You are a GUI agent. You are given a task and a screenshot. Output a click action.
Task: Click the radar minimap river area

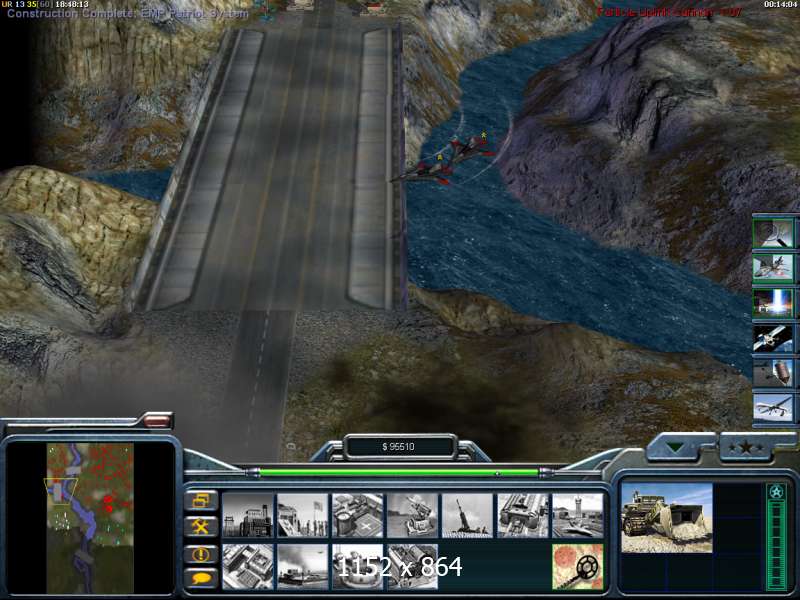tap(90, 518)
